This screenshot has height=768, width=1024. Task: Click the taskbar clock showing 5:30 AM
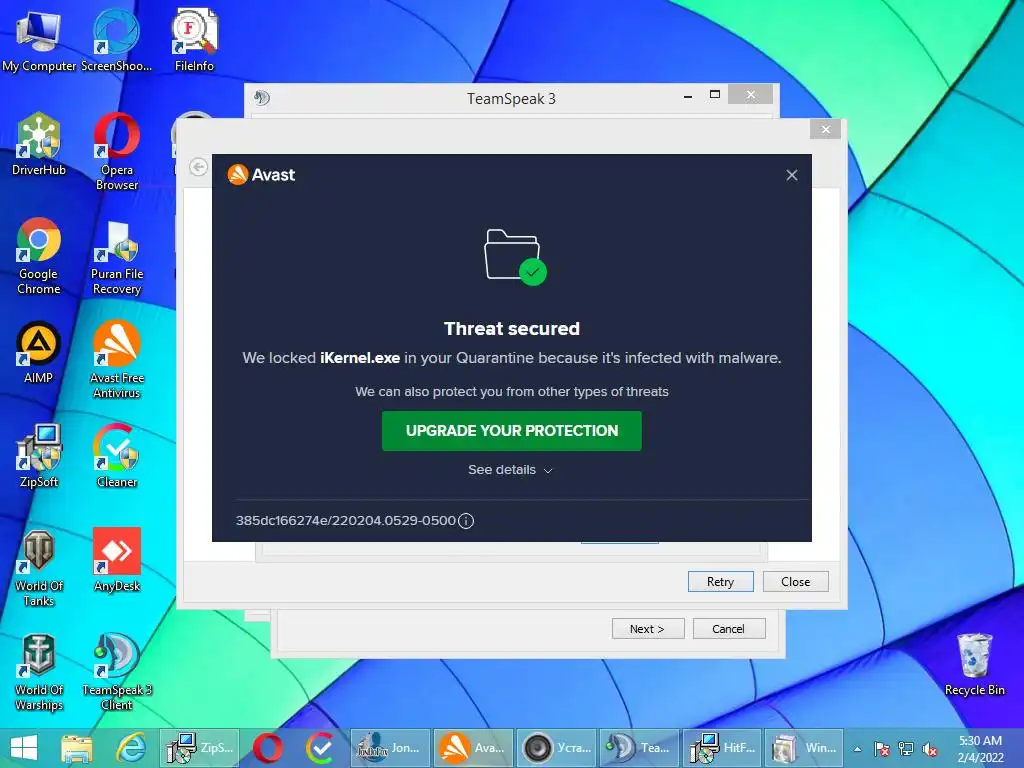(x=980, y=749)
